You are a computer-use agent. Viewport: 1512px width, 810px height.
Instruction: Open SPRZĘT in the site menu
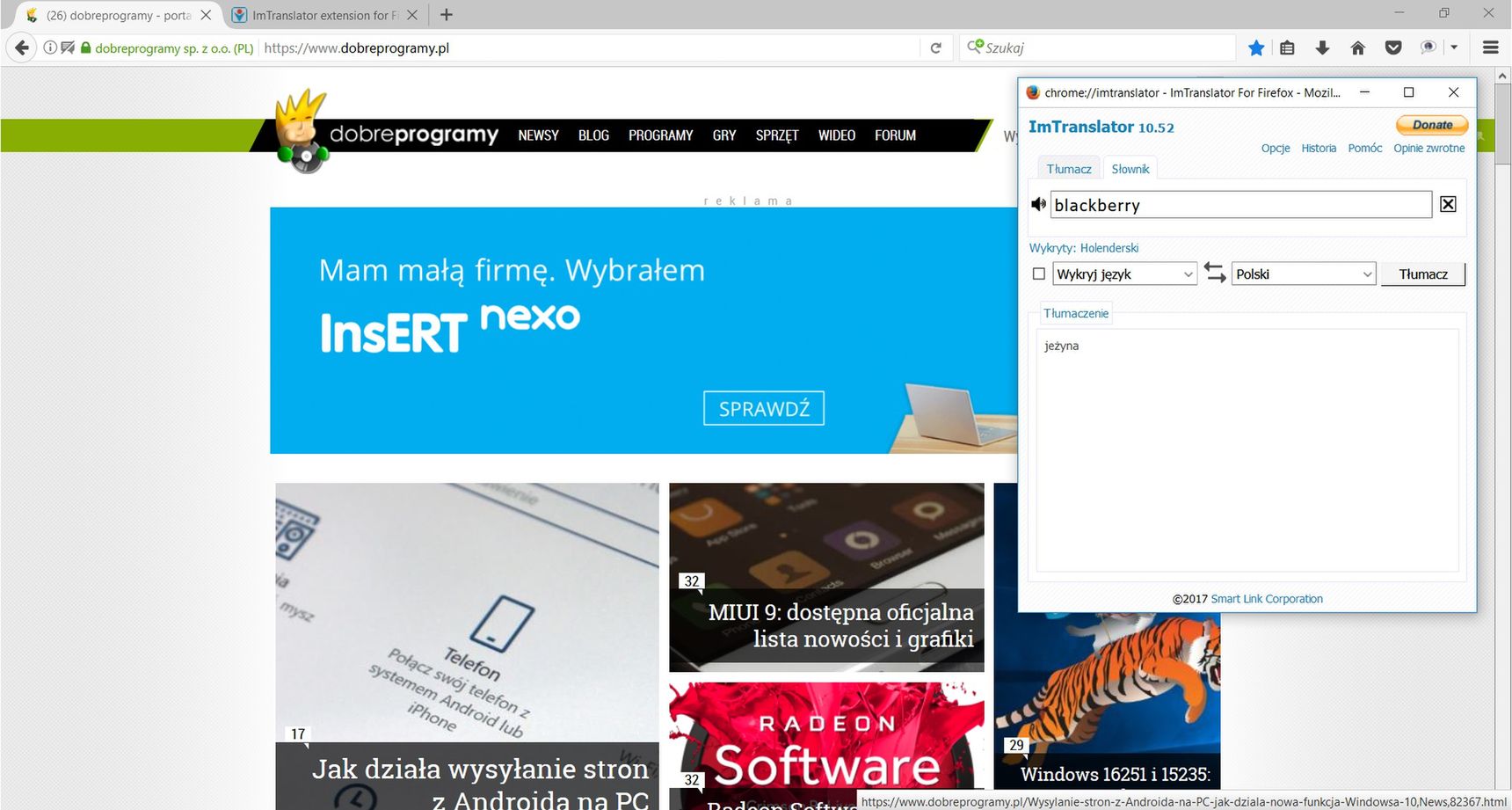[x=777, y=135]
